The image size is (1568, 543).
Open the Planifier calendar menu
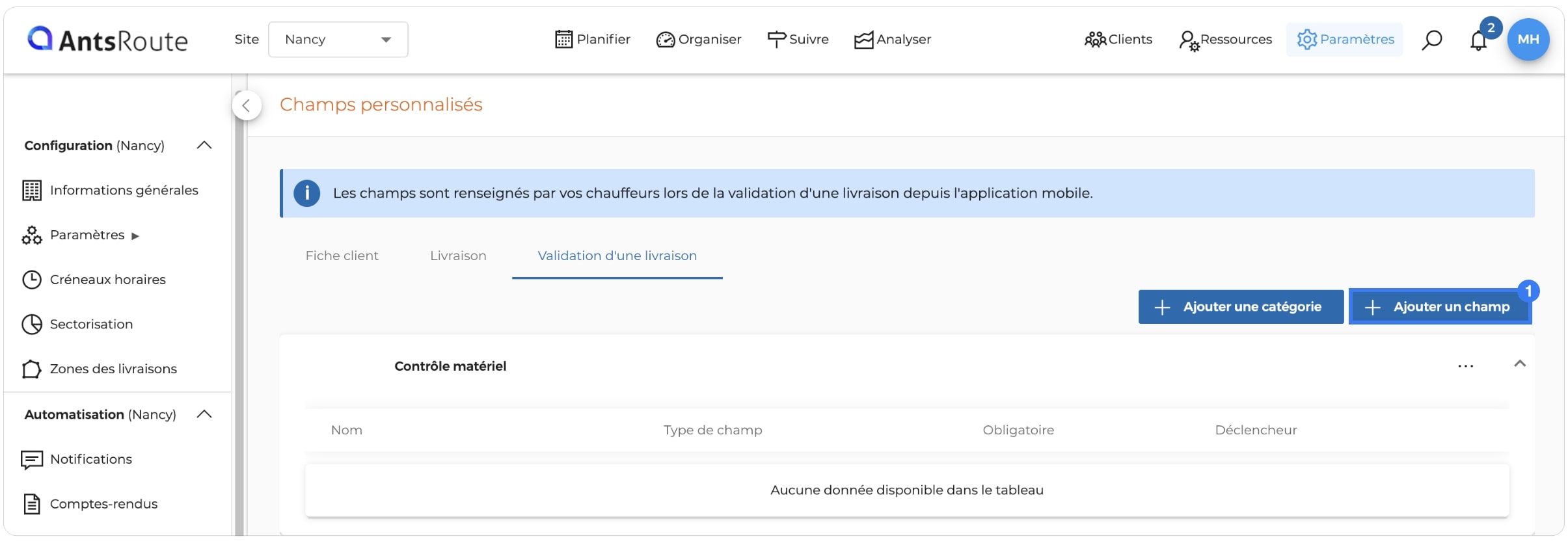pyautogui.click(x=593, y=40)
